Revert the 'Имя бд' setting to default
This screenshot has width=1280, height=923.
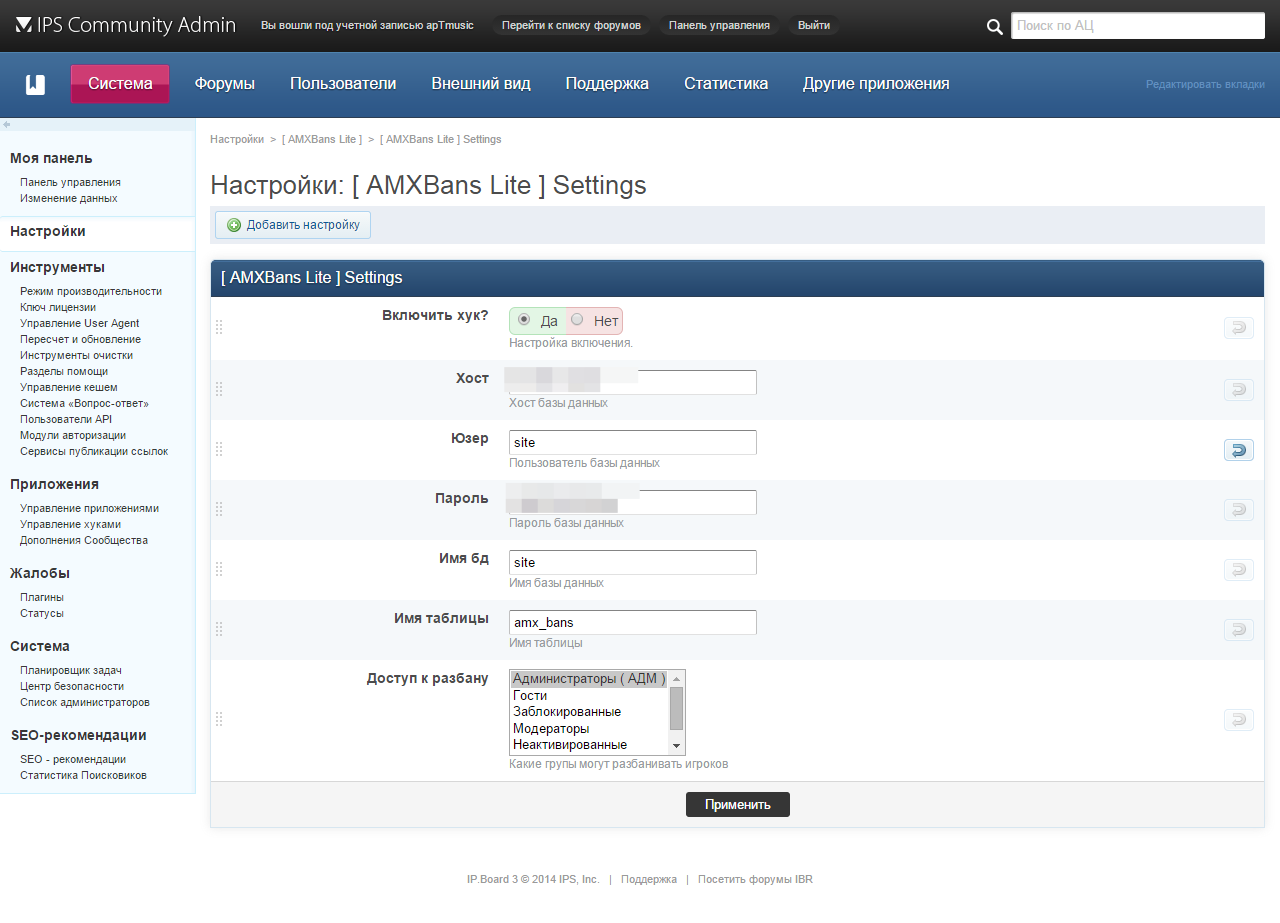tap(1239, 570)
